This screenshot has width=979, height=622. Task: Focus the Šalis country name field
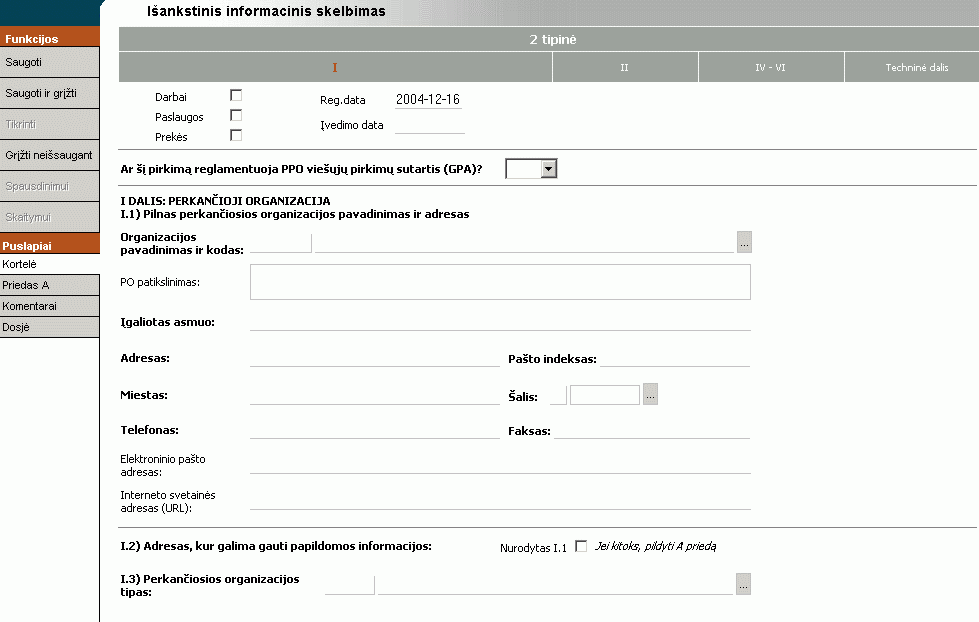[x=605, y=396]
